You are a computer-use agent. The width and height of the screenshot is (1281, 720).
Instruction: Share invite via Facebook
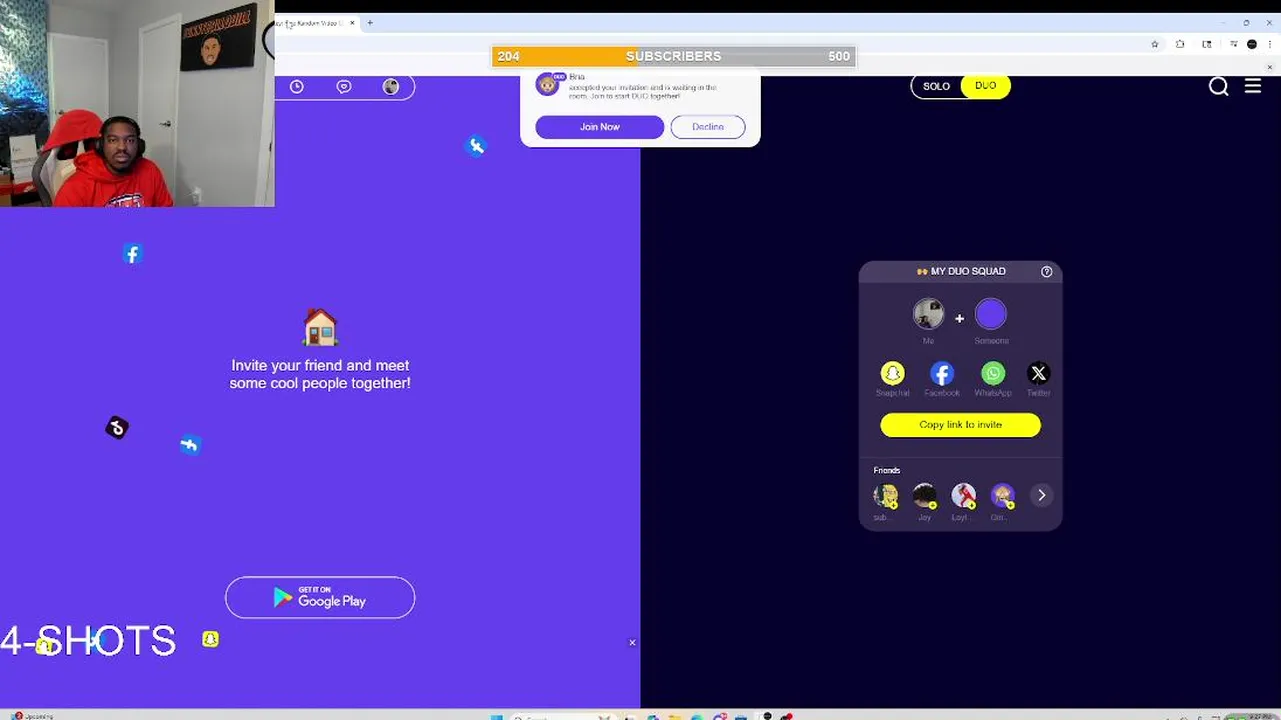coord(942,373)
